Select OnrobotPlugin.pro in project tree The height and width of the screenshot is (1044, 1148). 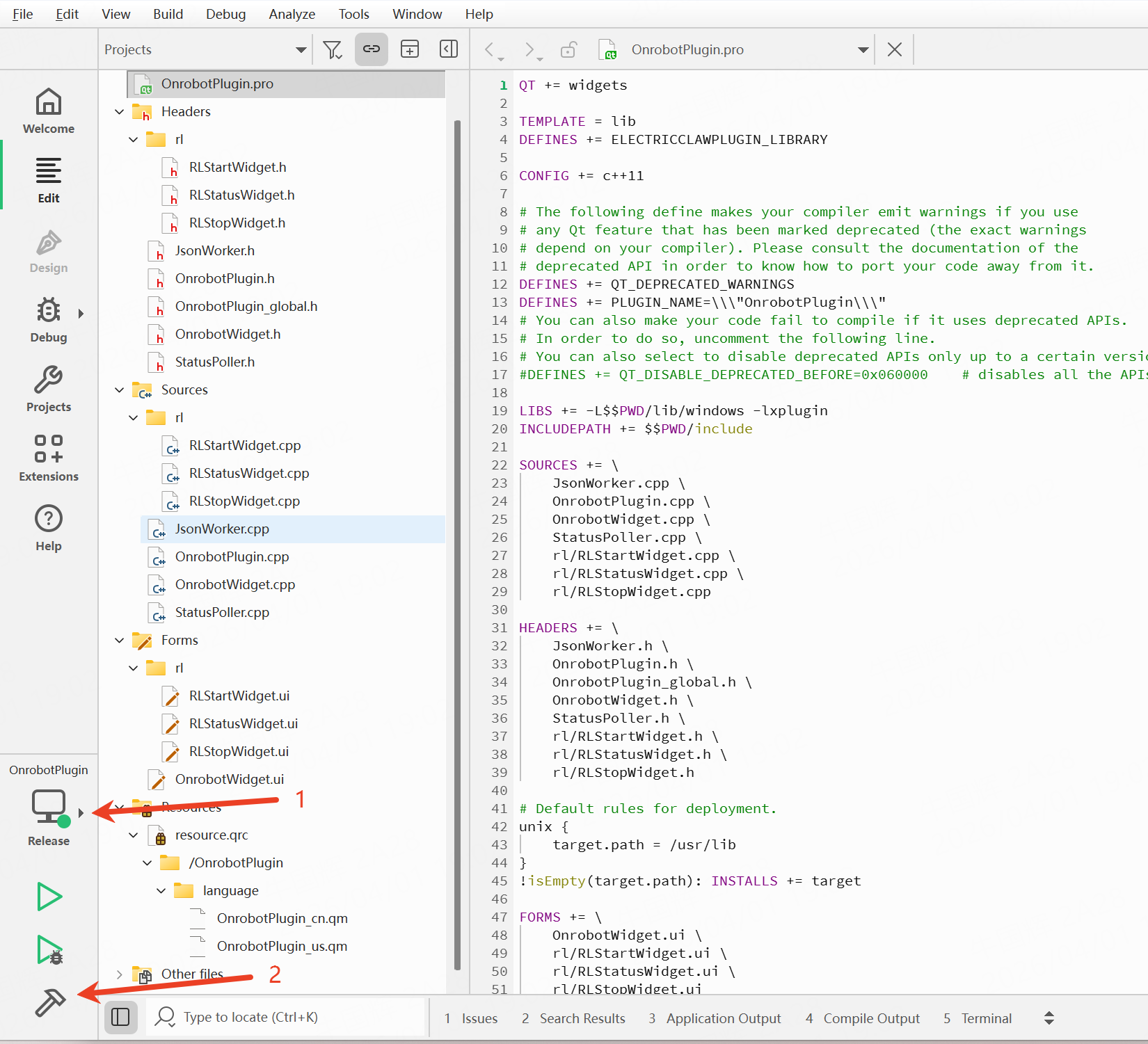click(286, 83)
